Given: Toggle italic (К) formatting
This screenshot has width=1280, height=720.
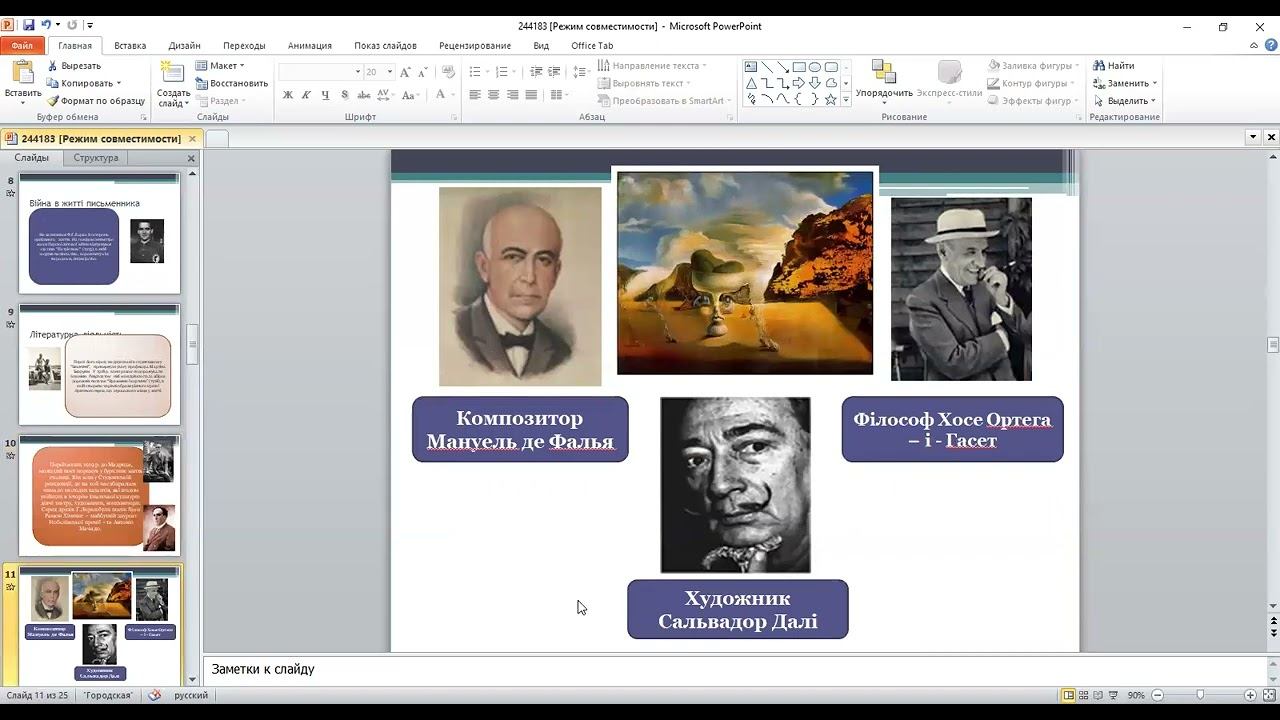Looking at the screenshot, I should 307,95.
